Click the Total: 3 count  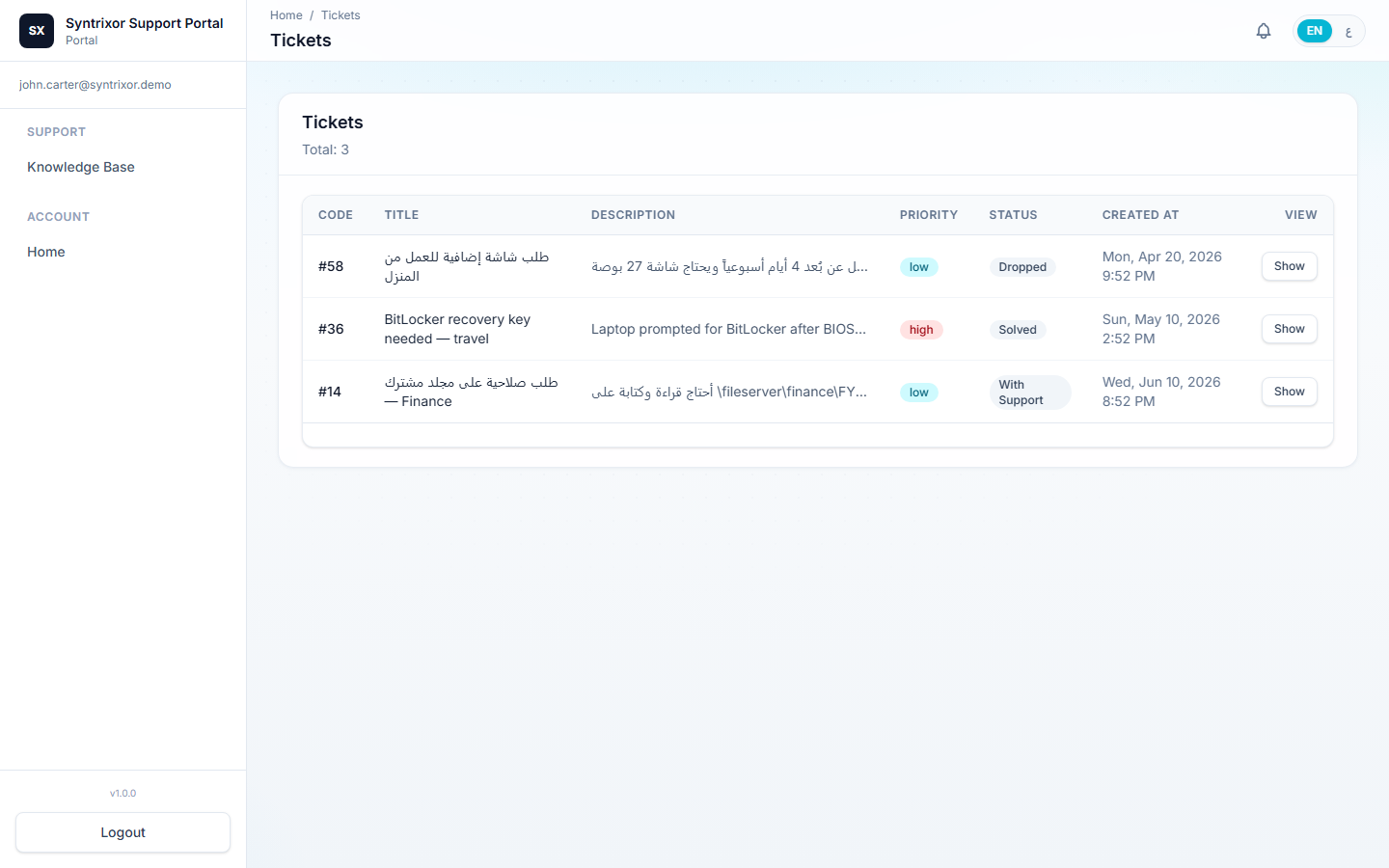point(326,149)
